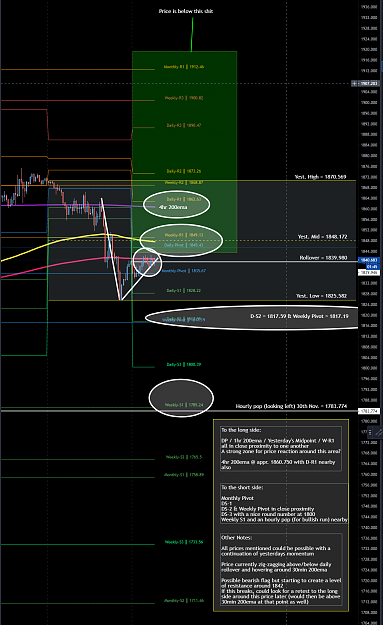Select the 'To the long side:' note box

point(281,449)
